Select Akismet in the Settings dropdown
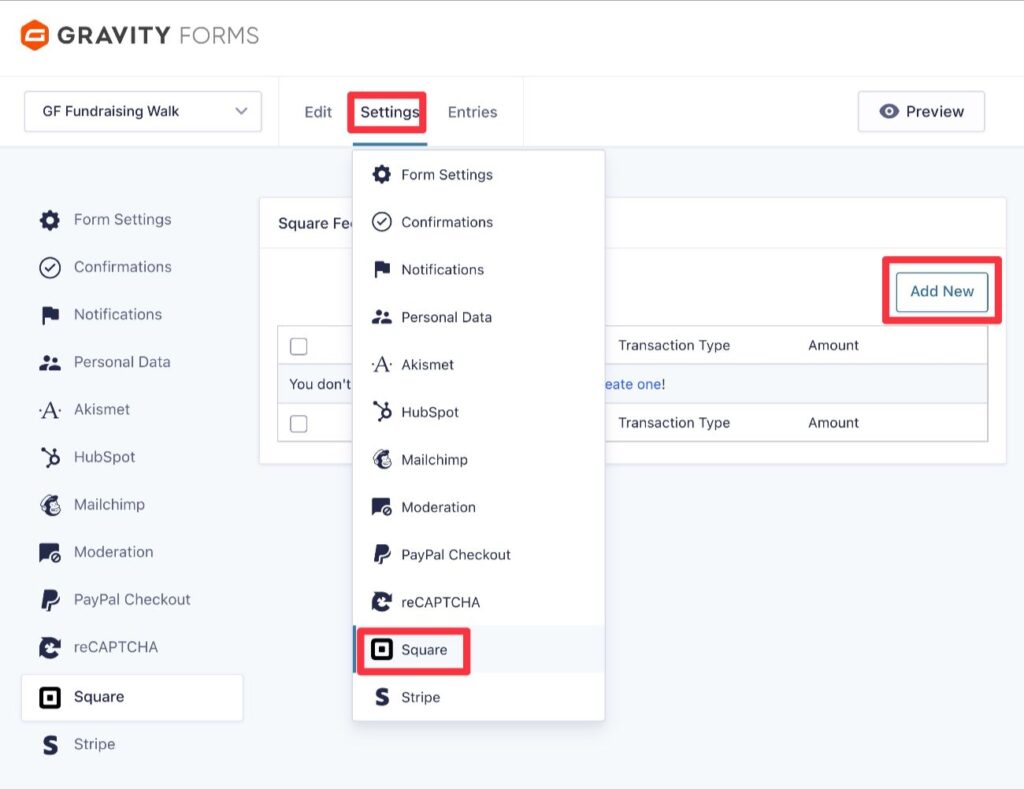This screenshot has height=789, width=1024. tap(479, 364)
